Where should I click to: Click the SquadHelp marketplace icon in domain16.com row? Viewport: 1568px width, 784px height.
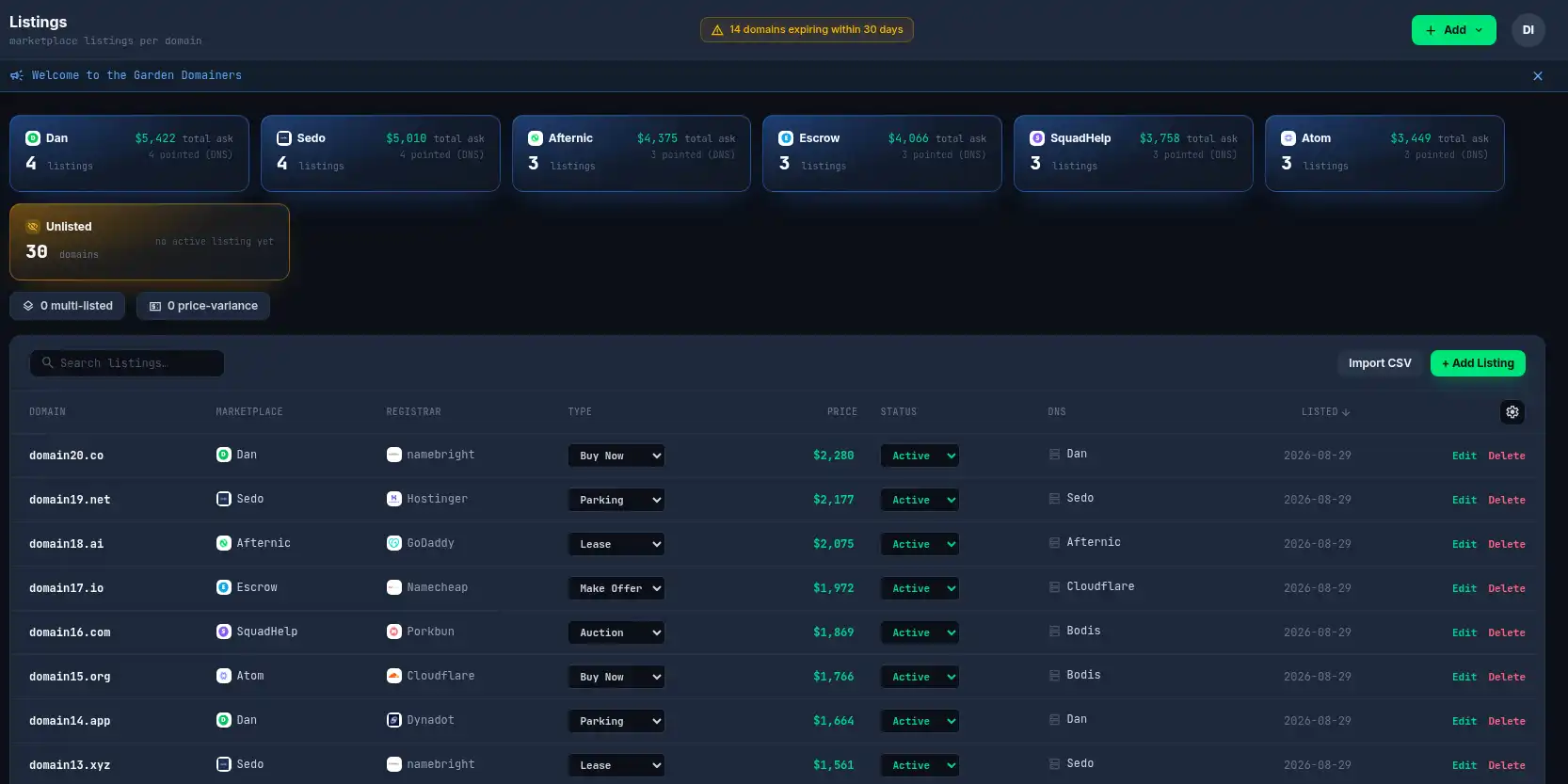224,632
